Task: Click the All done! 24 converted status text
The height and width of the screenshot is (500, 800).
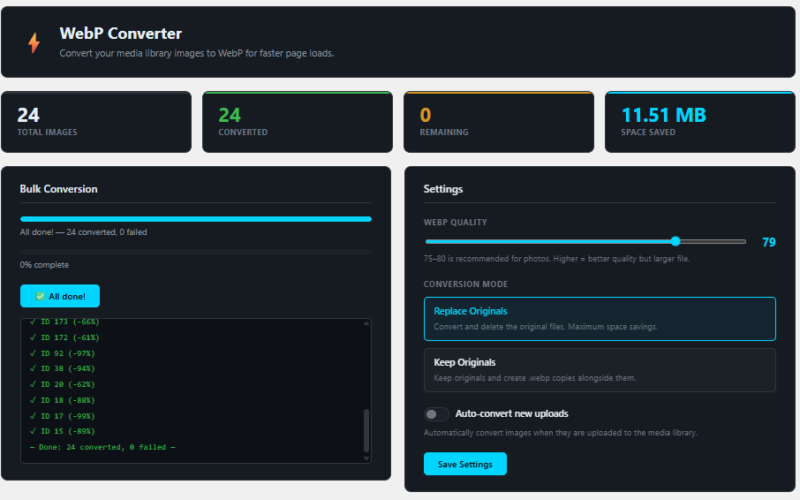Action: [83, 232]
